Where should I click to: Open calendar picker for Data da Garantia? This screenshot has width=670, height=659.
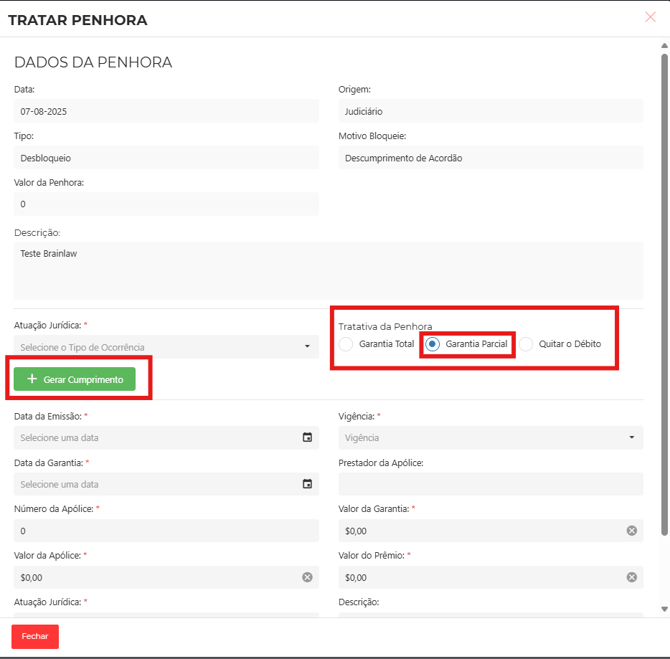pos(307,484)
